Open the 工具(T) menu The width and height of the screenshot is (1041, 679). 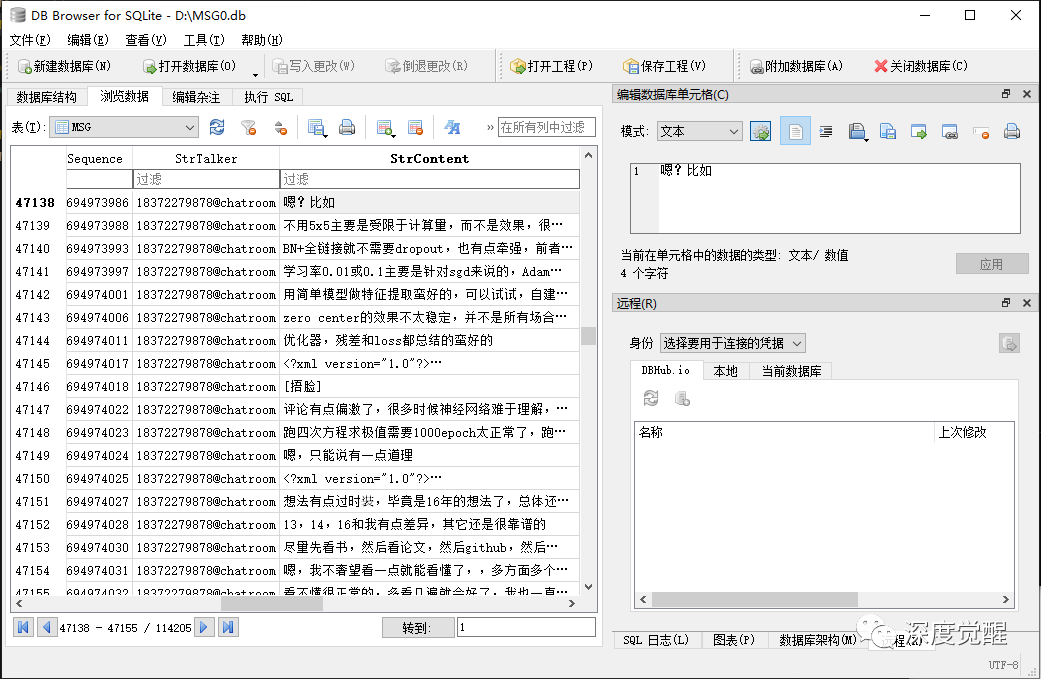[x=204, y=40]
